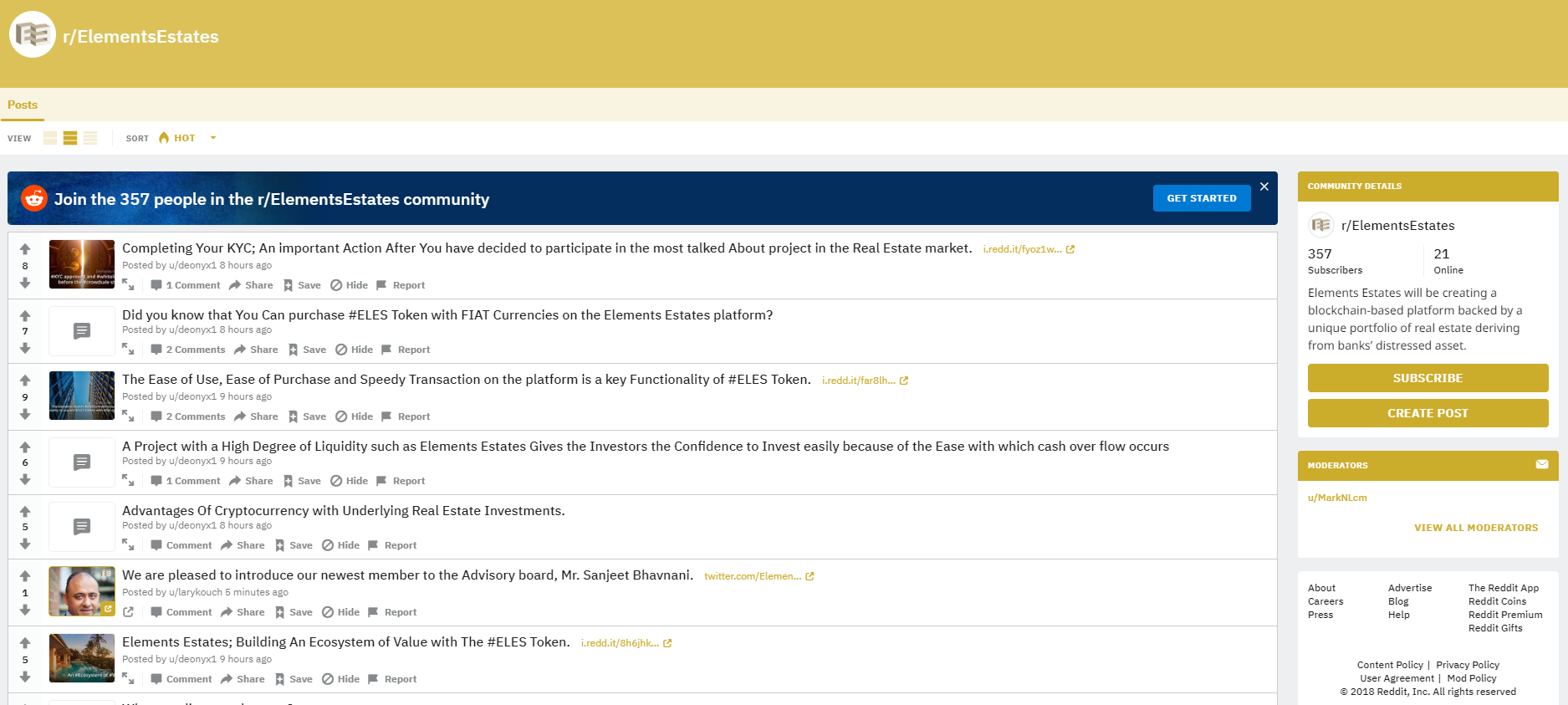Open the twitter.com/Elemen link

point(759,576)
